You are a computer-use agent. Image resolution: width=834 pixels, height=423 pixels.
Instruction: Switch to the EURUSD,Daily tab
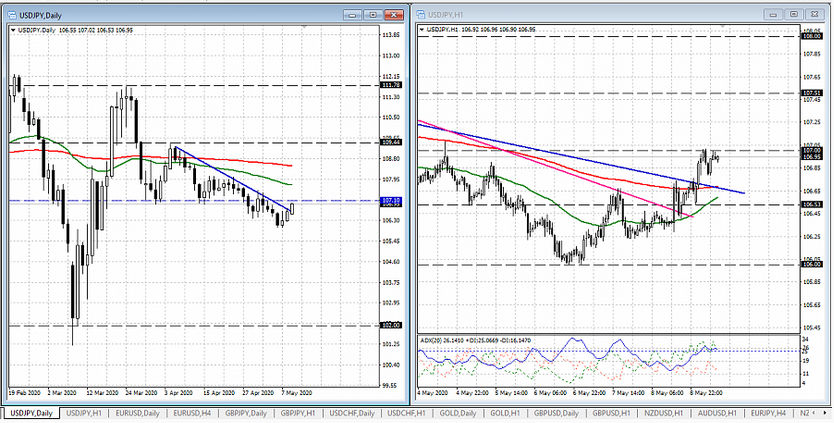coord(136,413)
